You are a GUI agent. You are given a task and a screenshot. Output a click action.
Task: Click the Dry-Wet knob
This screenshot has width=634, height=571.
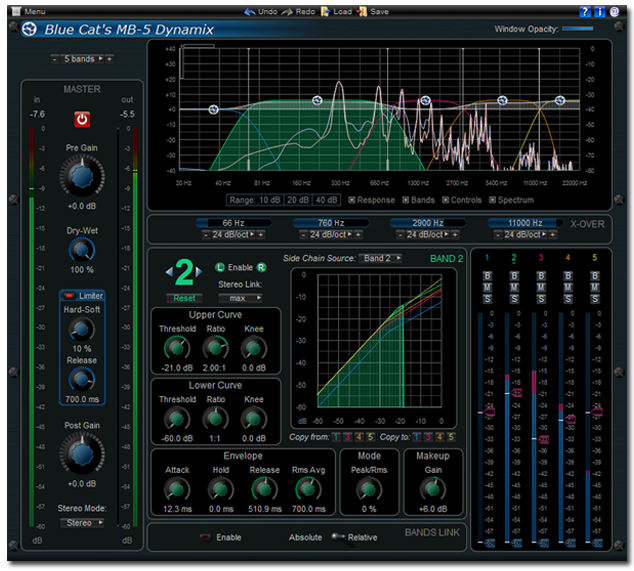point(82,250)
